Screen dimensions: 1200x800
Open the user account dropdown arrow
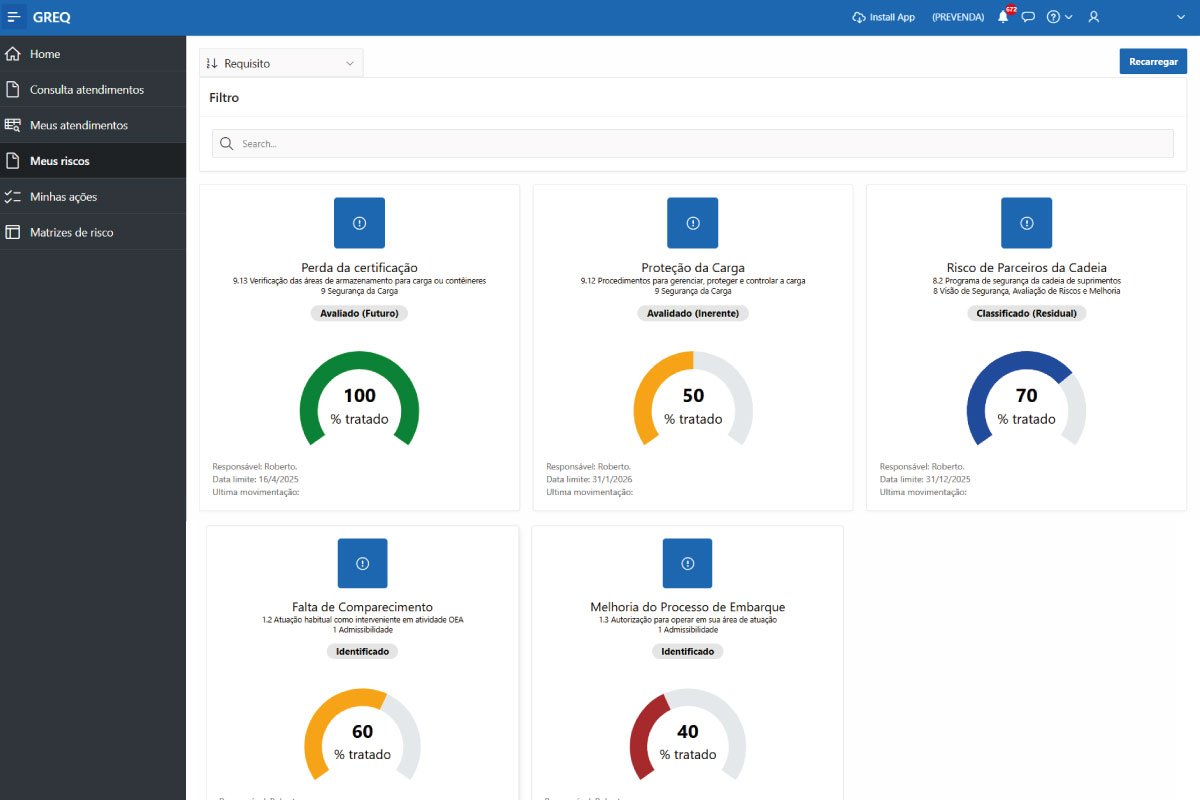click(1181, 17)
